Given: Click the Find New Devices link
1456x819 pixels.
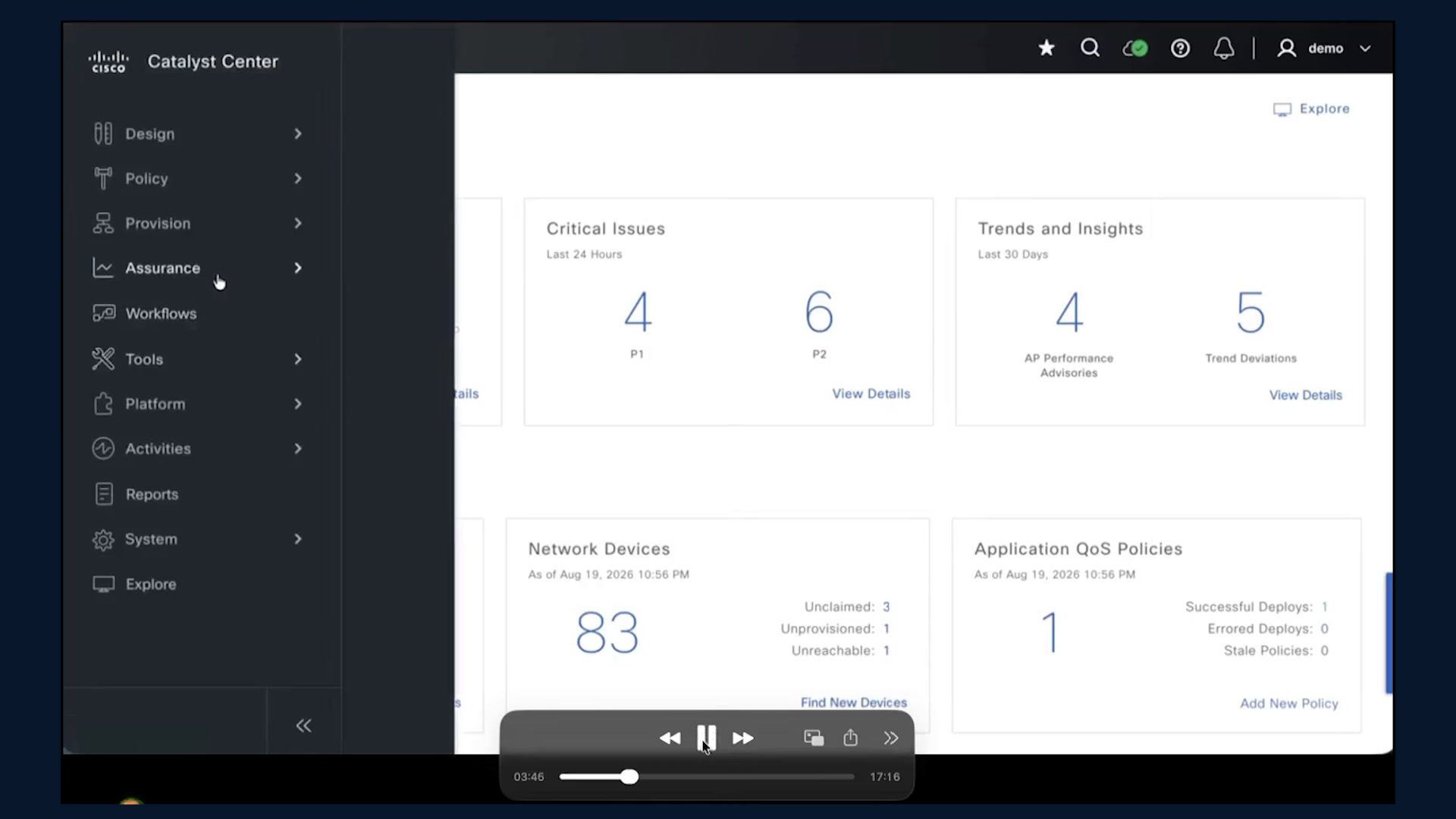Looking at the screenshot, I should [x=854, y=702].
